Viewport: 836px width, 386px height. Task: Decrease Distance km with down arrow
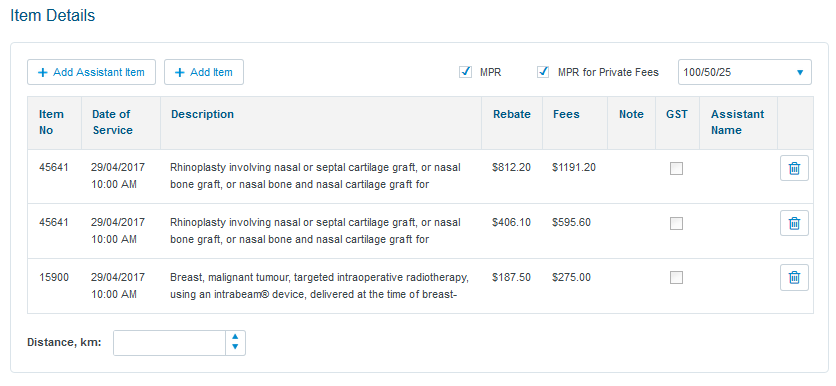[x=235, y=348]
